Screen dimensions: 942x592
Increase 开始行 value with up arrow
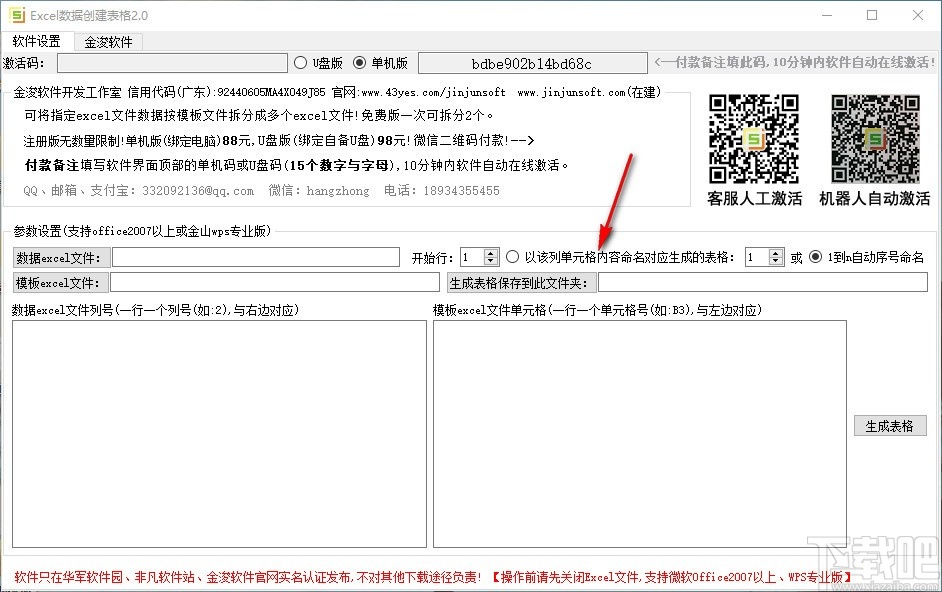point(491,251)
